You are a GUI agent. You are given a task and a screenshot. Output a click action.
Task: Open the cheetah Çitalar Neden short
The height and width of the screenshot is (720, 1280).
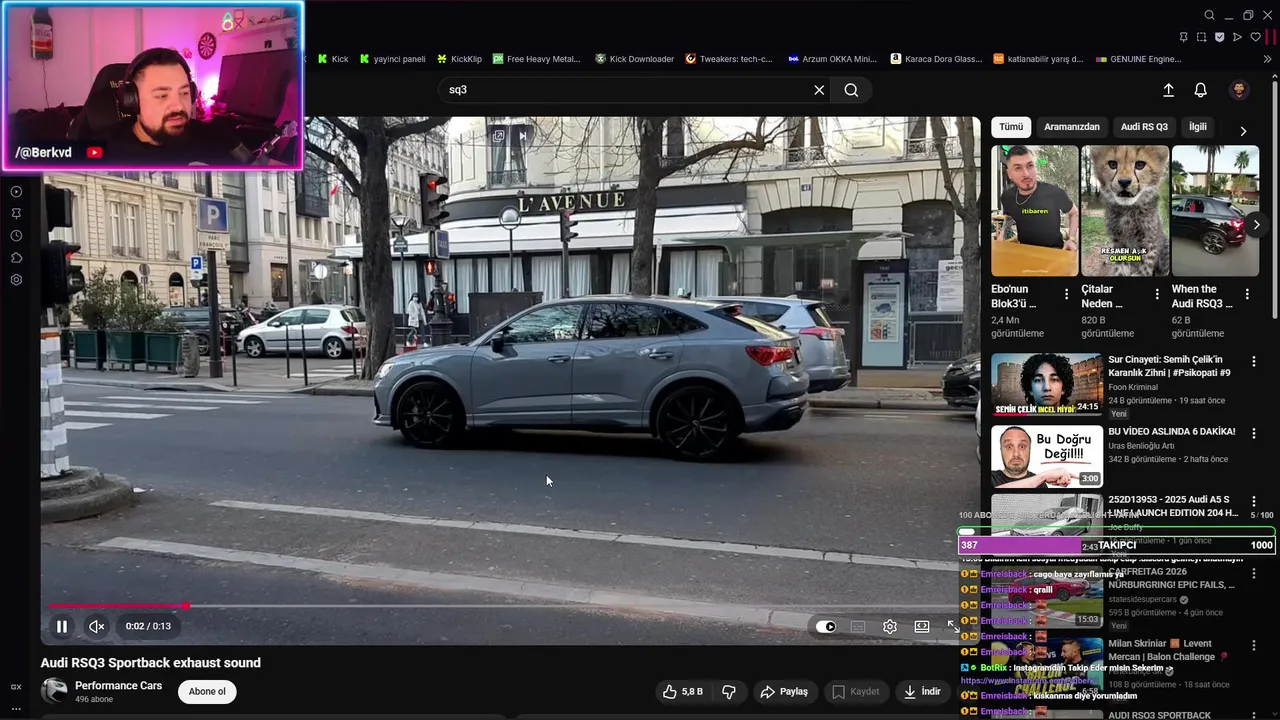pos(1125,211)
